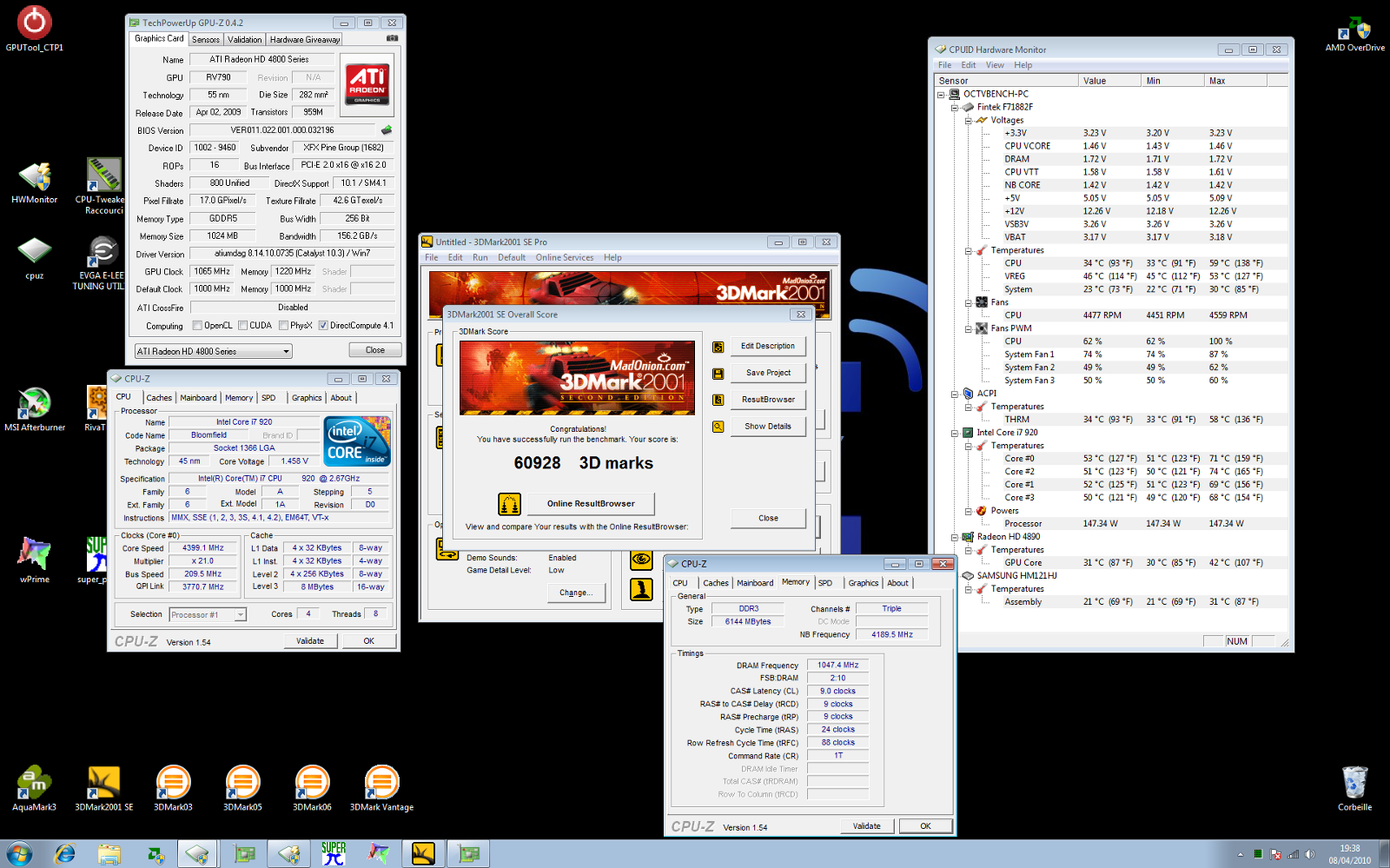
Task: Click the Online ResultBrowser button
Action: point(591,504)
